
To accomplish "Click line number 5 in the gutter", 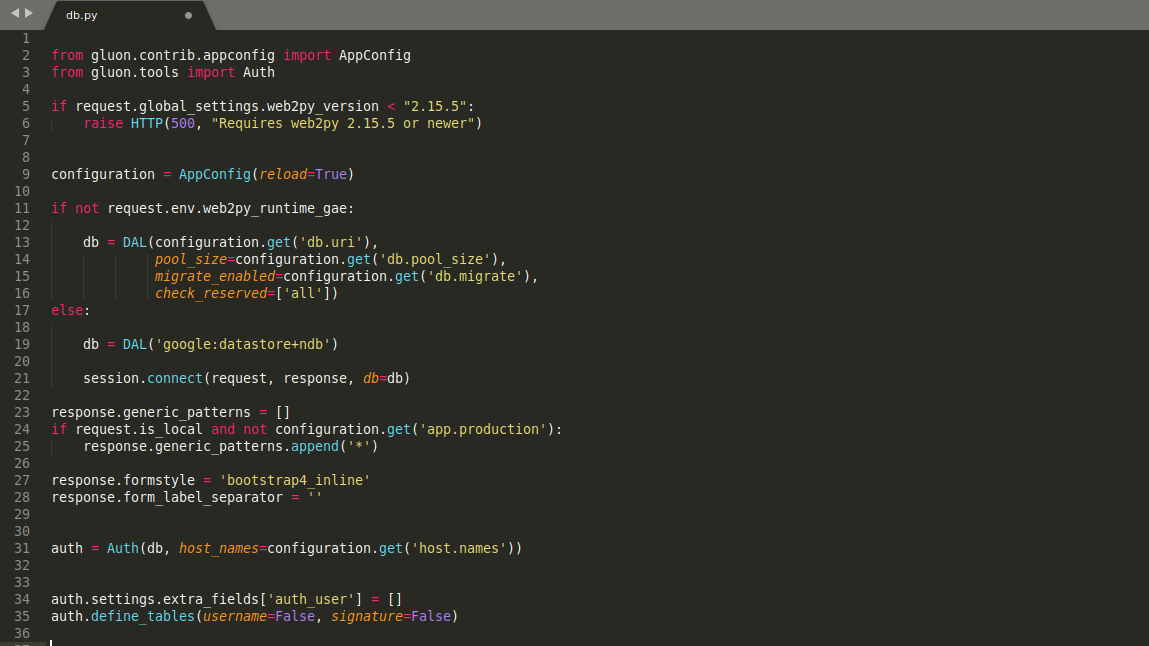I will 26,106.
